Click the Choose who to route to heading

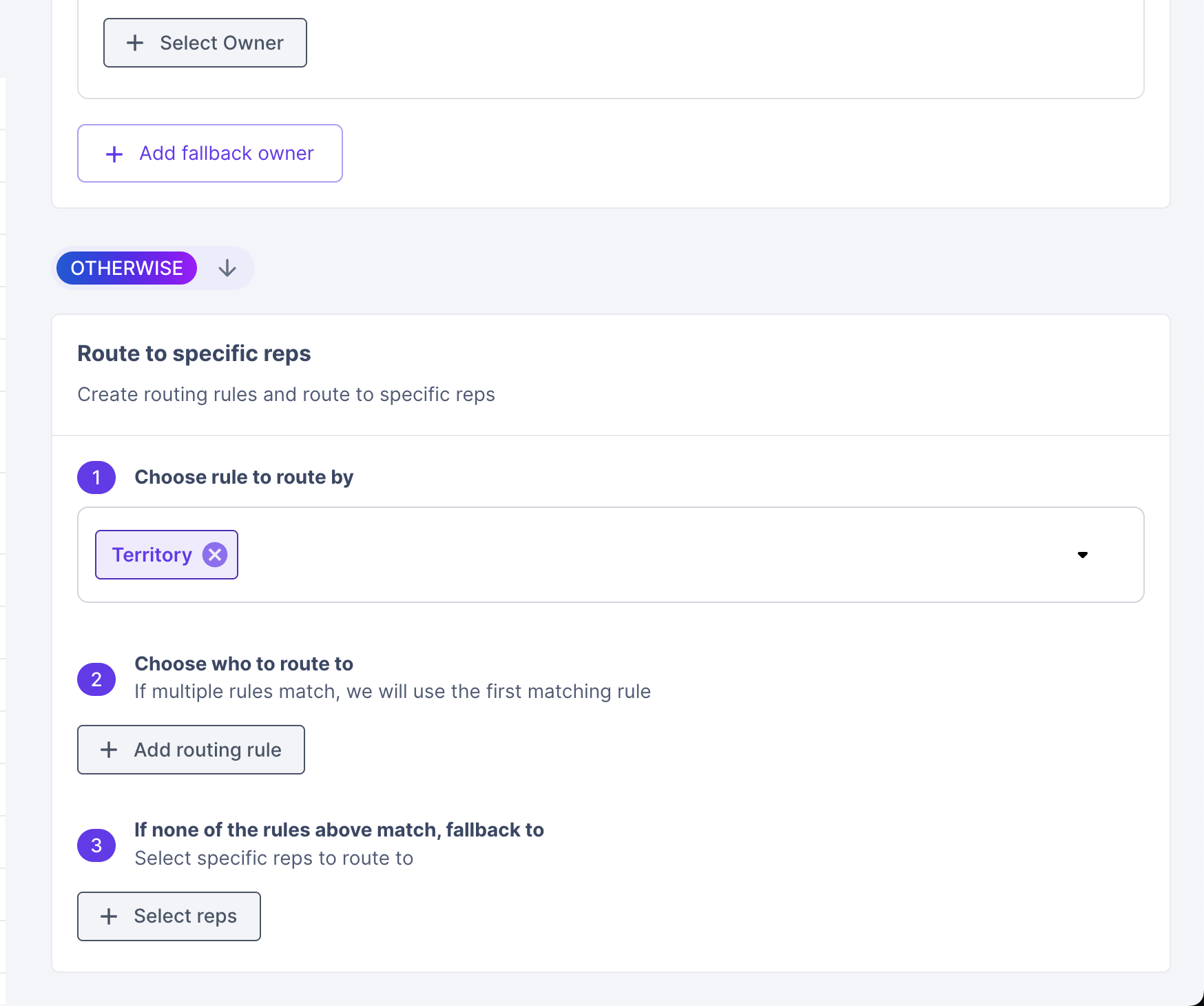244,664
